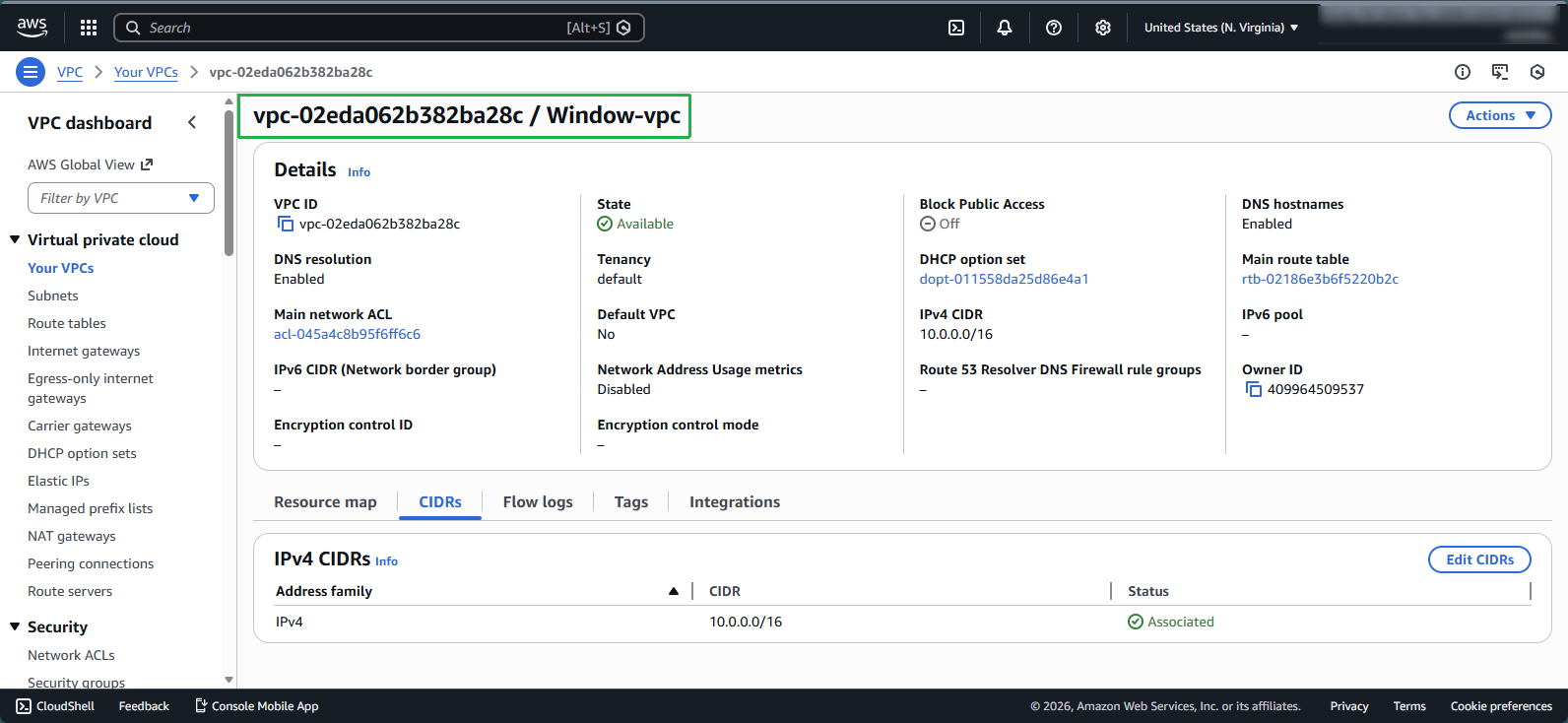Open Peering connections in sidebar
The width and height of the screenshot is (1568, 723).
pyautogui.click(x=91, y=563)
